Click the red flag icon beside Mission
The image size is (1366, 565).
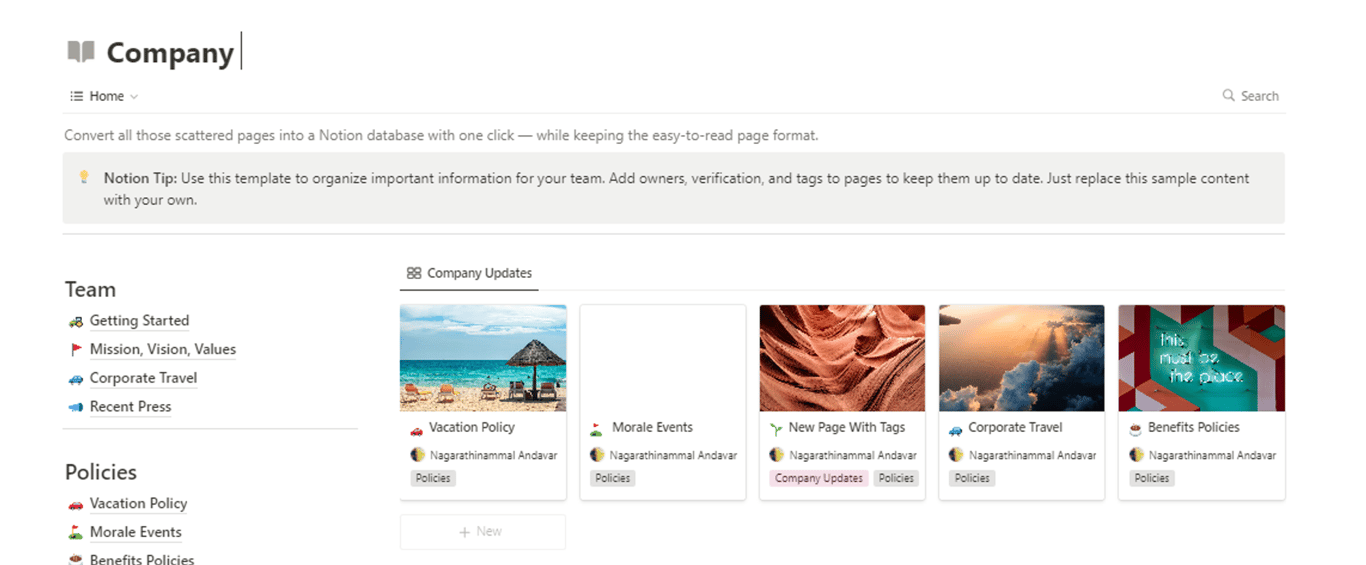pyautogui.click(x=75, y=350)
